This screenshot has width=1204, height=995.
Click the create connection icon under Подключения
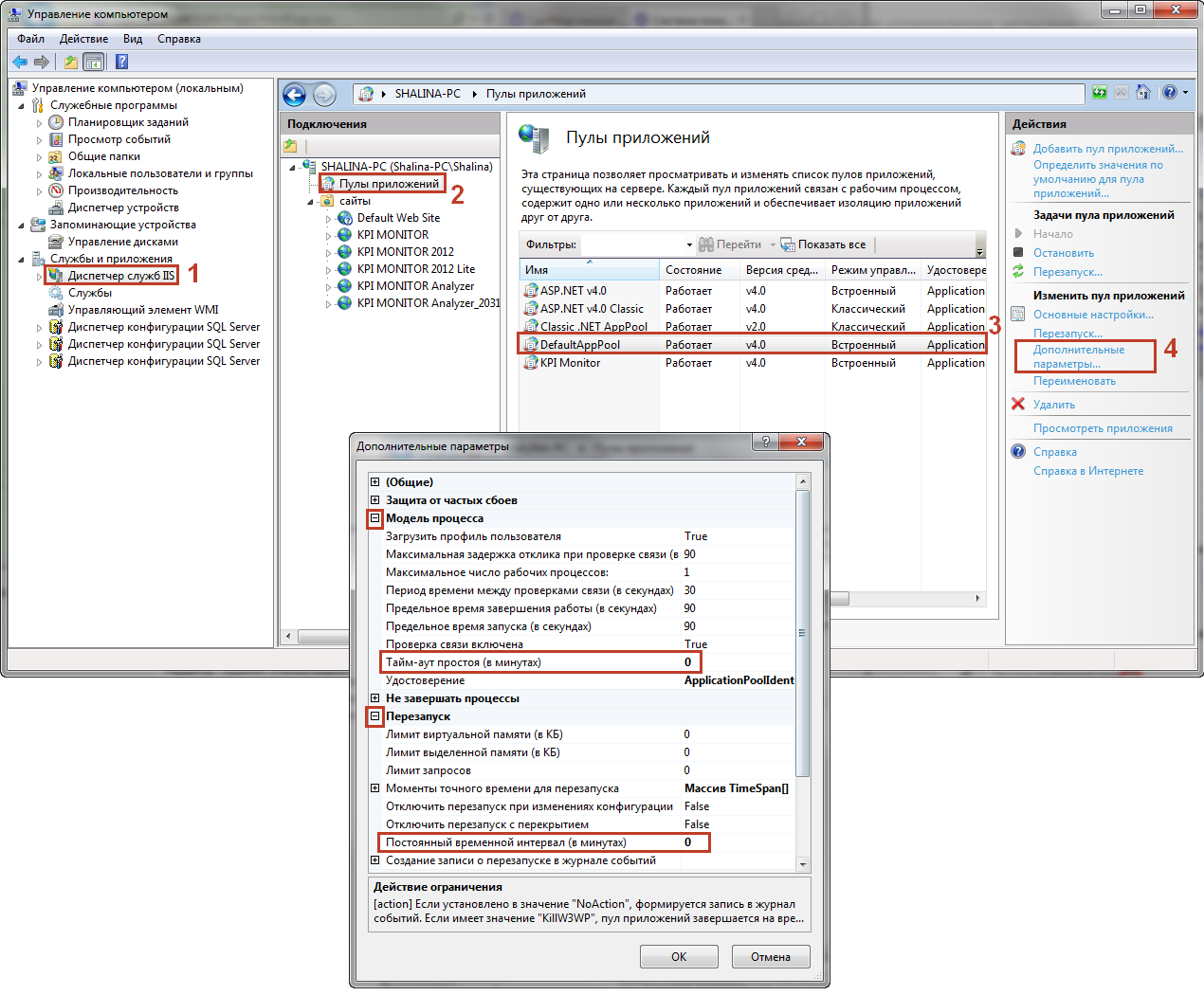[291, 146]
